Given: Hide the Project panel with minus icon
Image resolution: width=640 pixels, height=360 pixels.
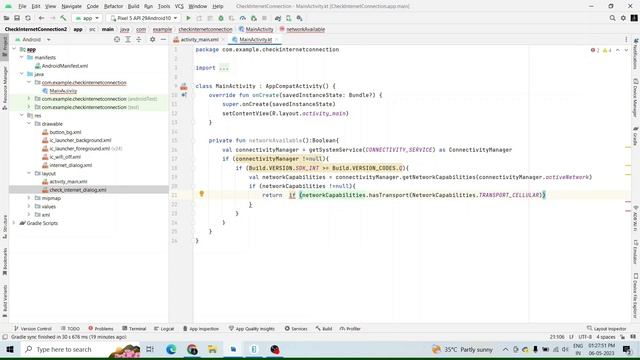Looking at the screenshot, I should tap(163, 40).
